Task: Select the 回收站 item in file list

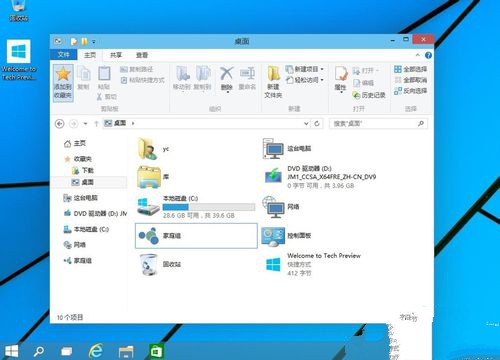Action: [160, 264]
